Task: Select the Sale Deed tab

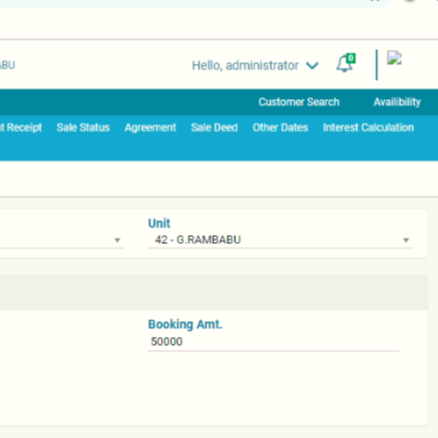Action: pos(214,128)
